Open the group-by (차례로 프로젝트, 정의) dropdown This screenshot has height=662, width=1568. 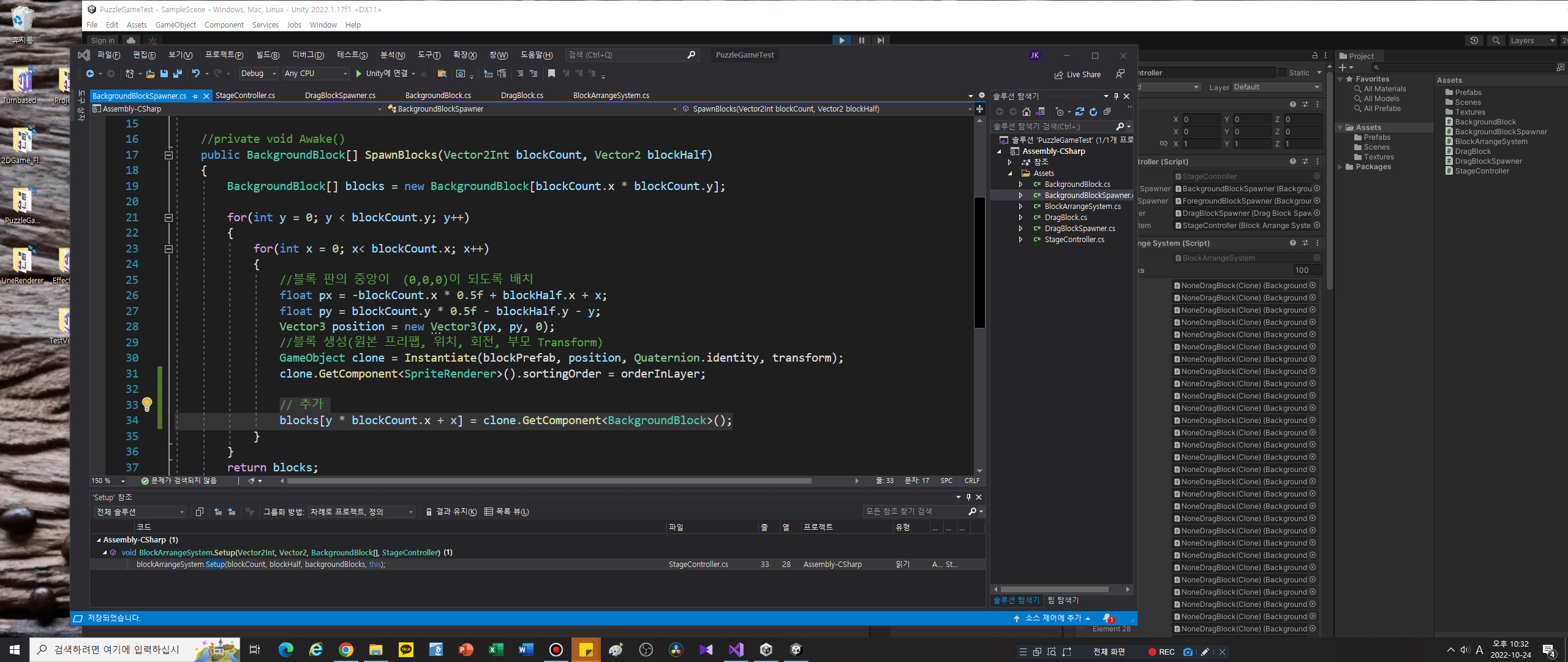361,512
